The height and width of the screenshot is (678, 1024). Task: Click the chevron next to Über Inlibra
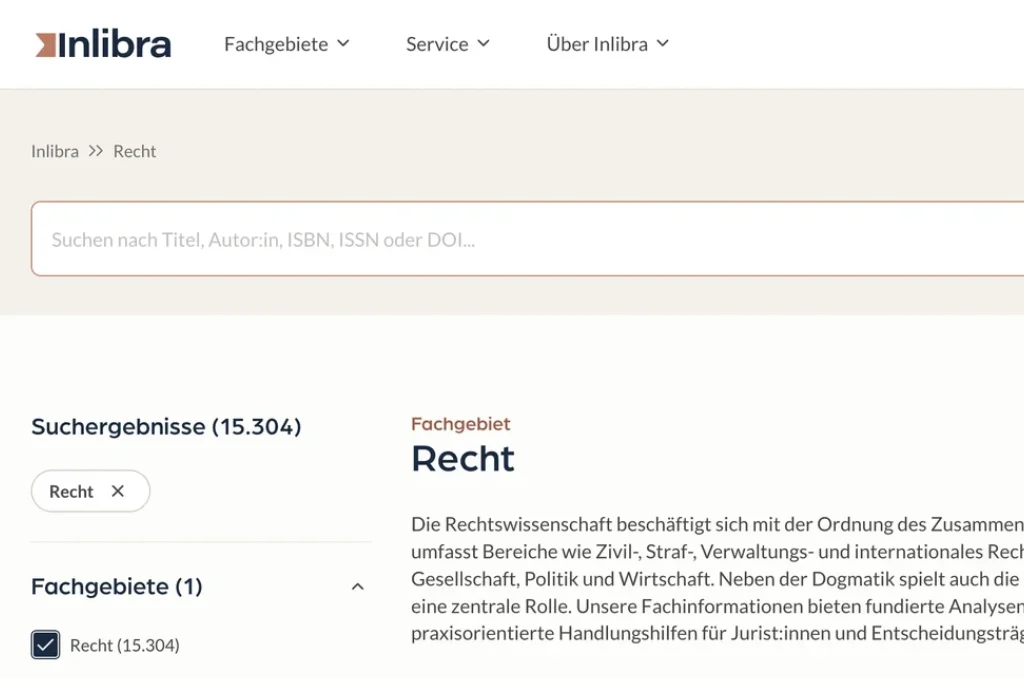coord(663,44)
